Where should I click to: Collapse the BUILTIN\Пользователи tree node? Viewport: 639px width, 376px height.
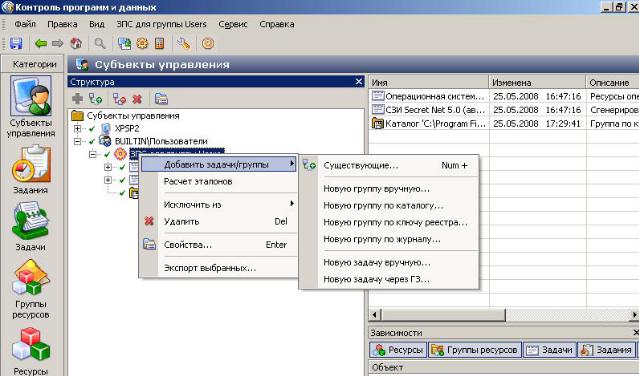point(77,141)
